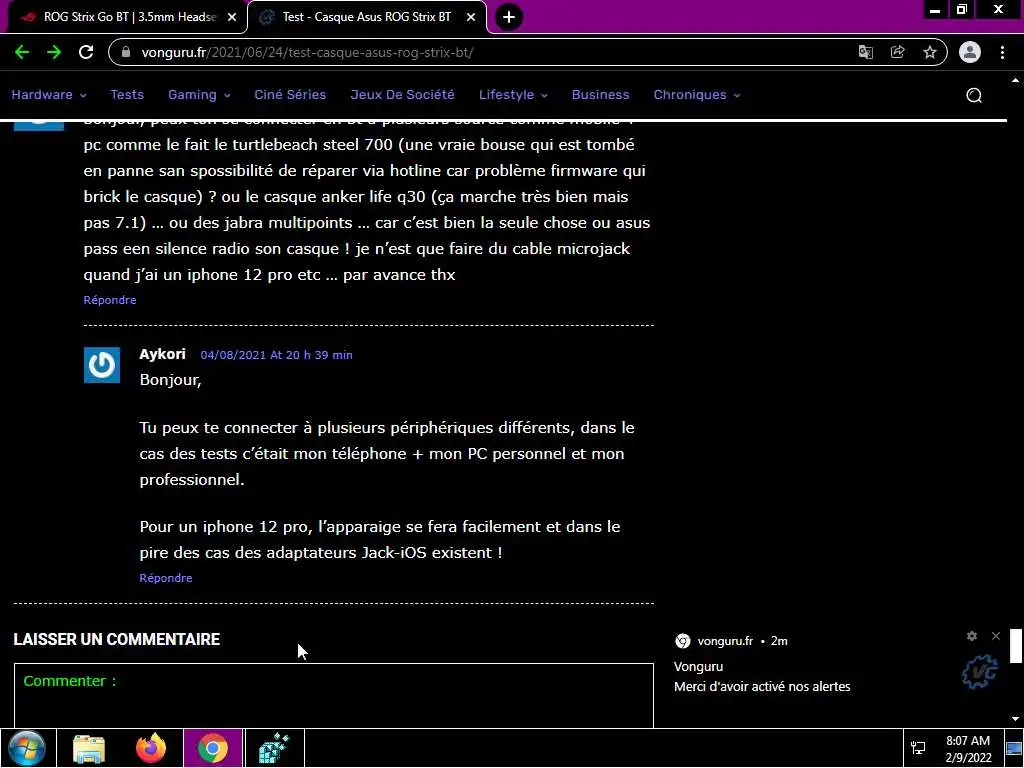Click Répondre under Aykori's reply

coord(166,578)
